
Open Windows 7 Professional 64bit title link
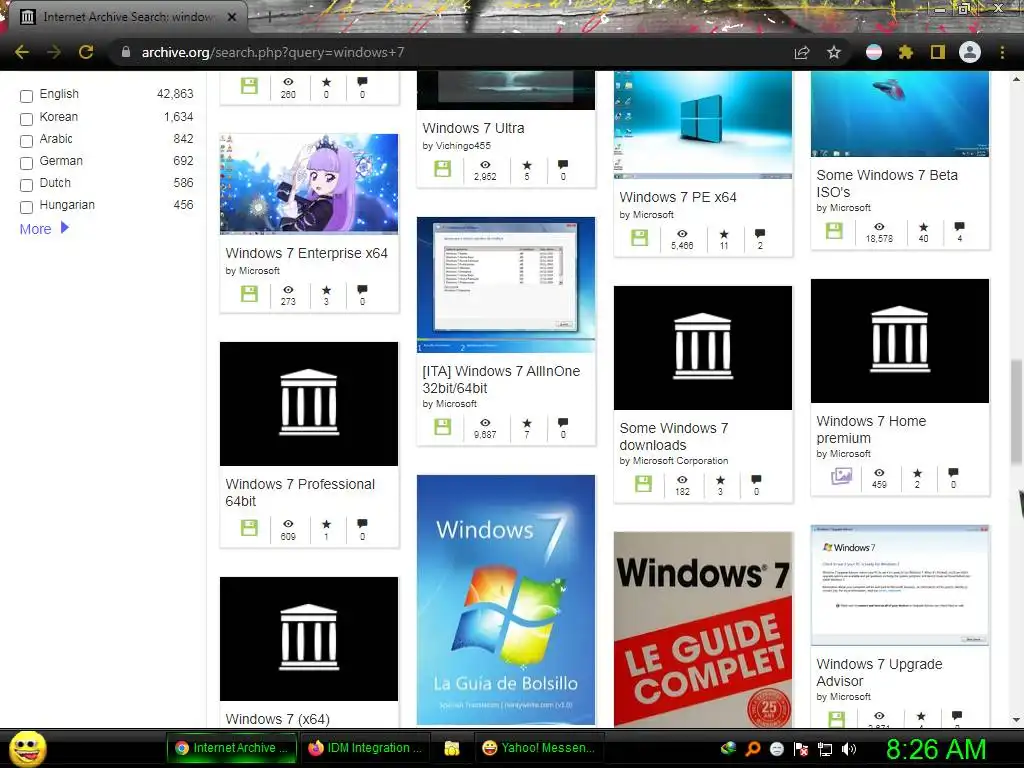click(x=300, y=492)
